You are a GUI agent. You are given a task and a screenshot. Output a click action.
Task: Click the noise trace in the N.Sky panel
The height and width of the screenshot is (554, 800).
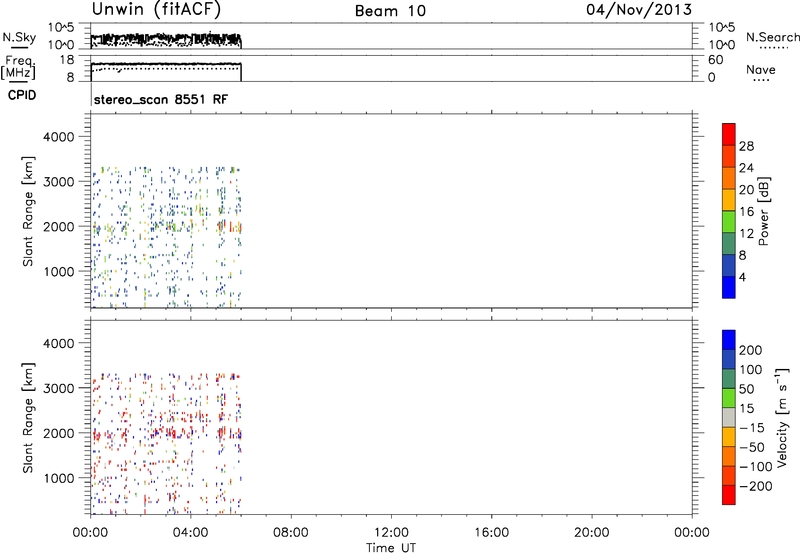click(166, 38)
